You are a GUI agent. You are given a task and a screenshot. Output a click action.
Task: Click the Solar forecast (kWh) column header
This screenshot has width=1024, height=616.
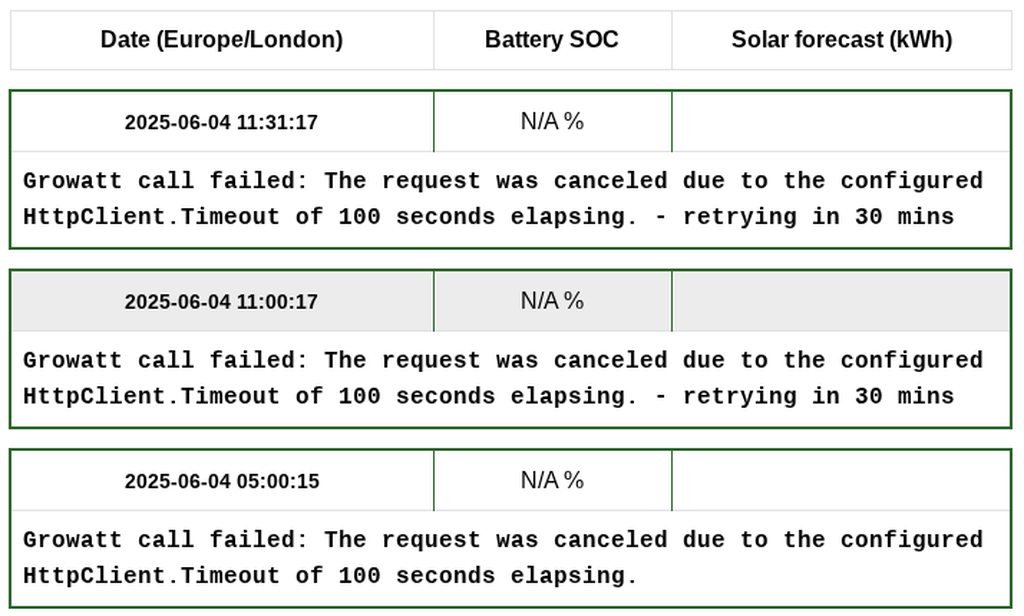[841, 40]
